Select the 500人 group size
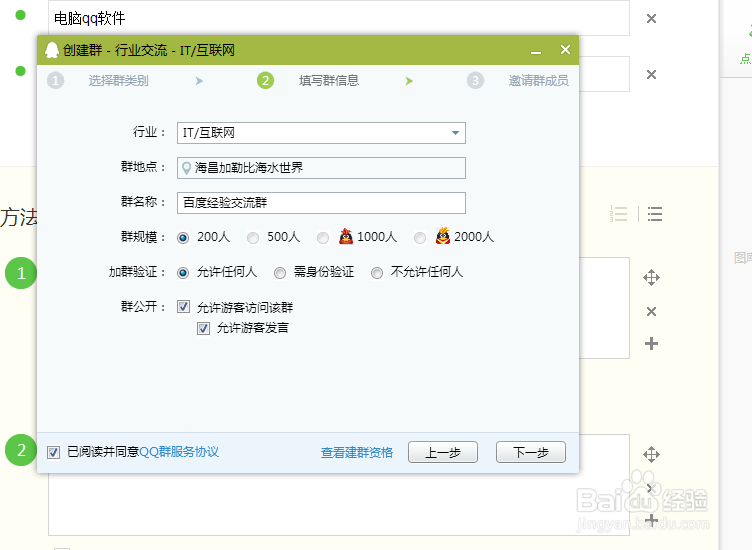 [253, 238]
